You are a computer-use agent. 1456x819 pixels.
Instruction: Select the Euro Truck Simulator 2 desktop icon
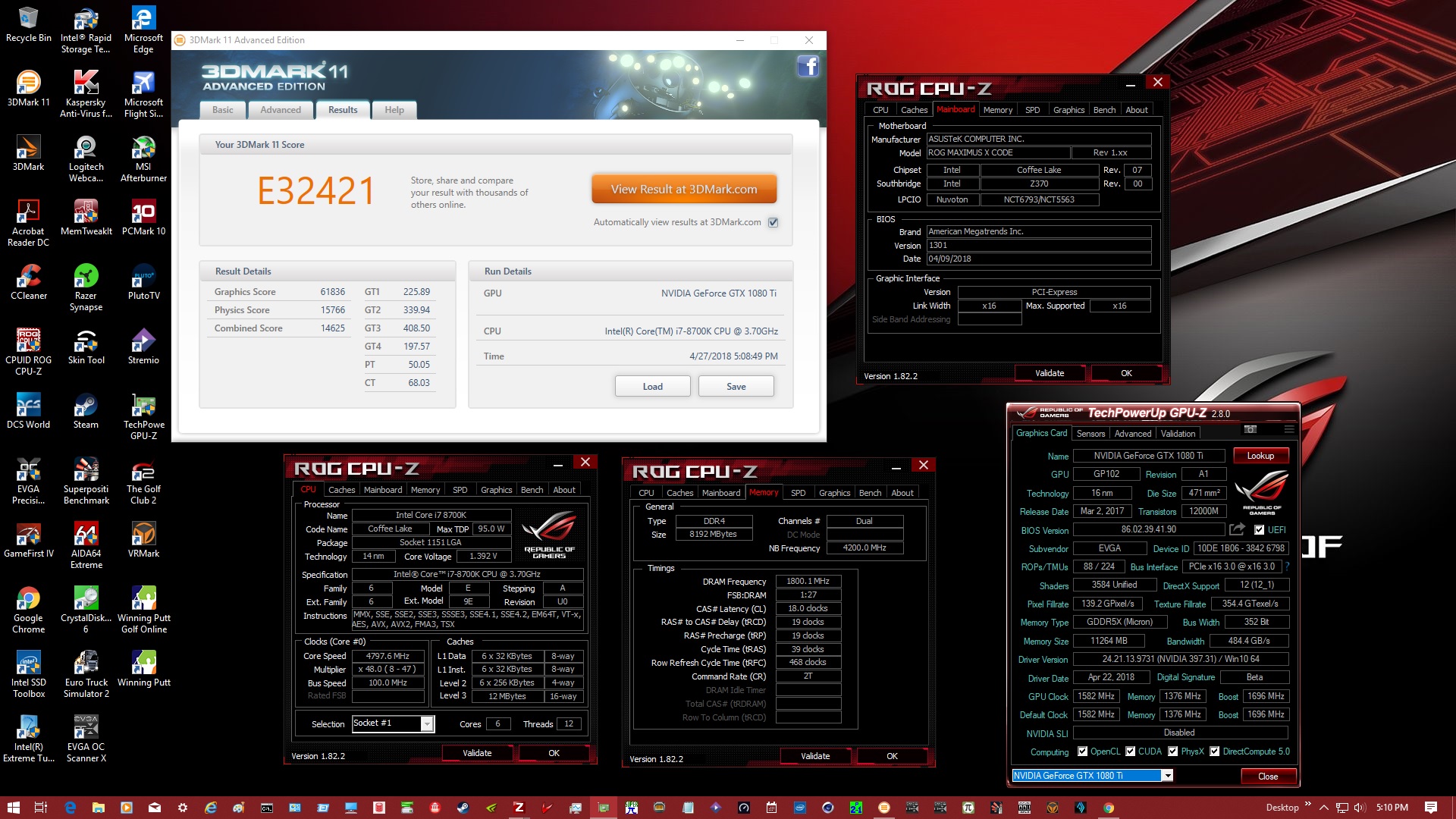pos(86,674)
